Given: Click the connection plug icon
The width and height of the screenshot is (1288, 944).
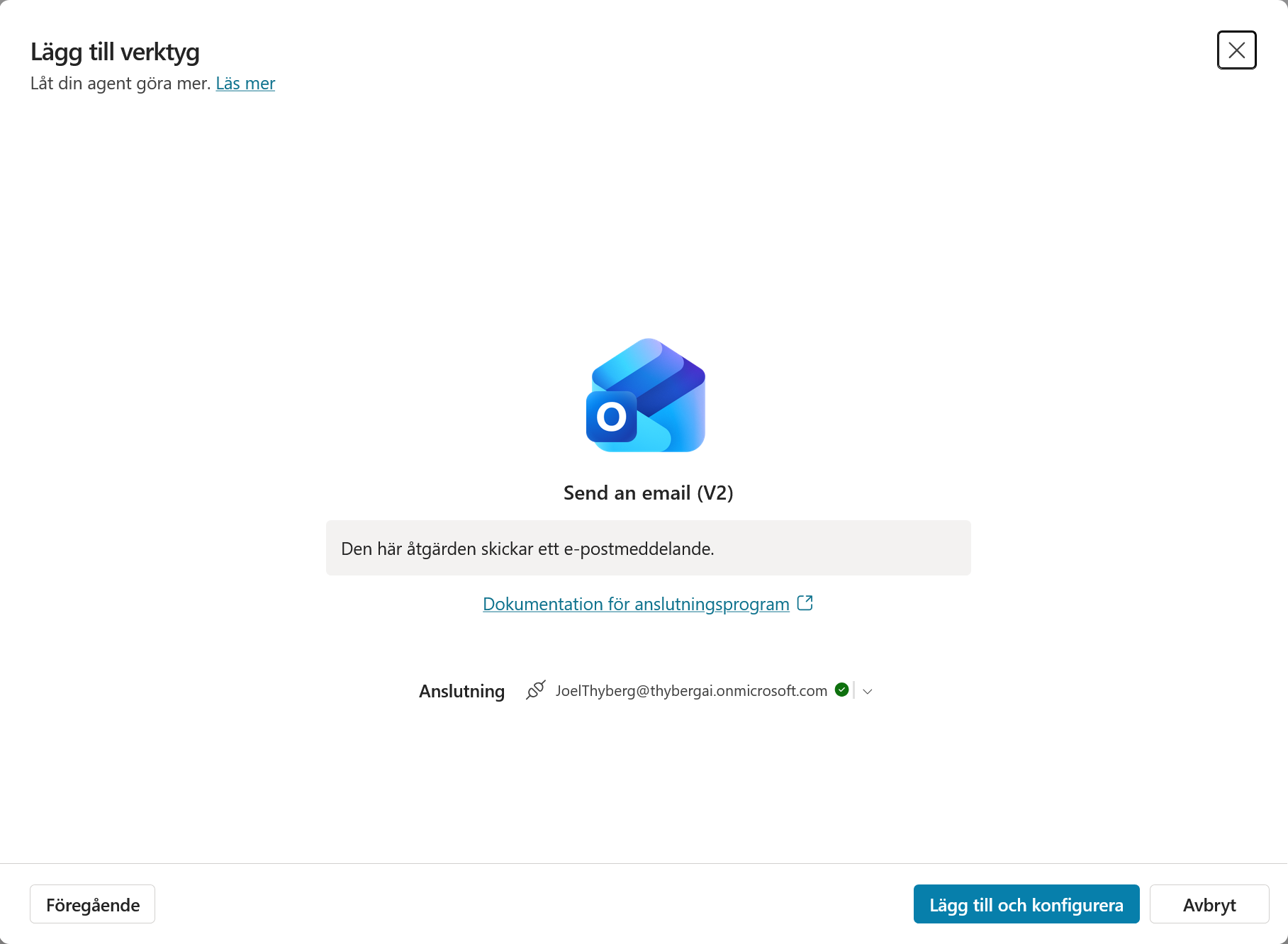Looking at the screenshot, I should 536,690.
